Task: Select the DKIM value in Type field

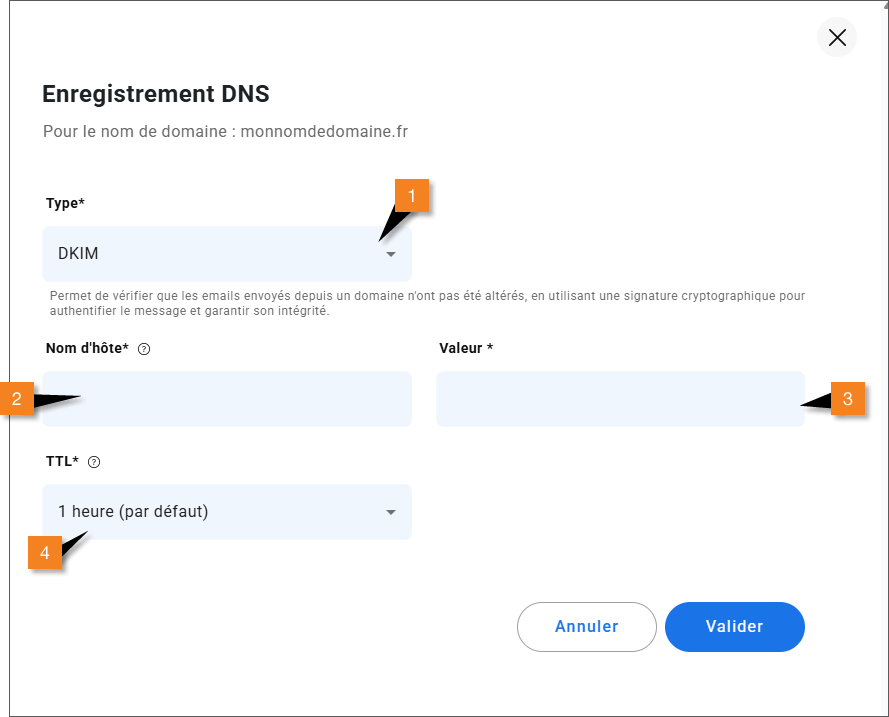Action: (78, 253)
